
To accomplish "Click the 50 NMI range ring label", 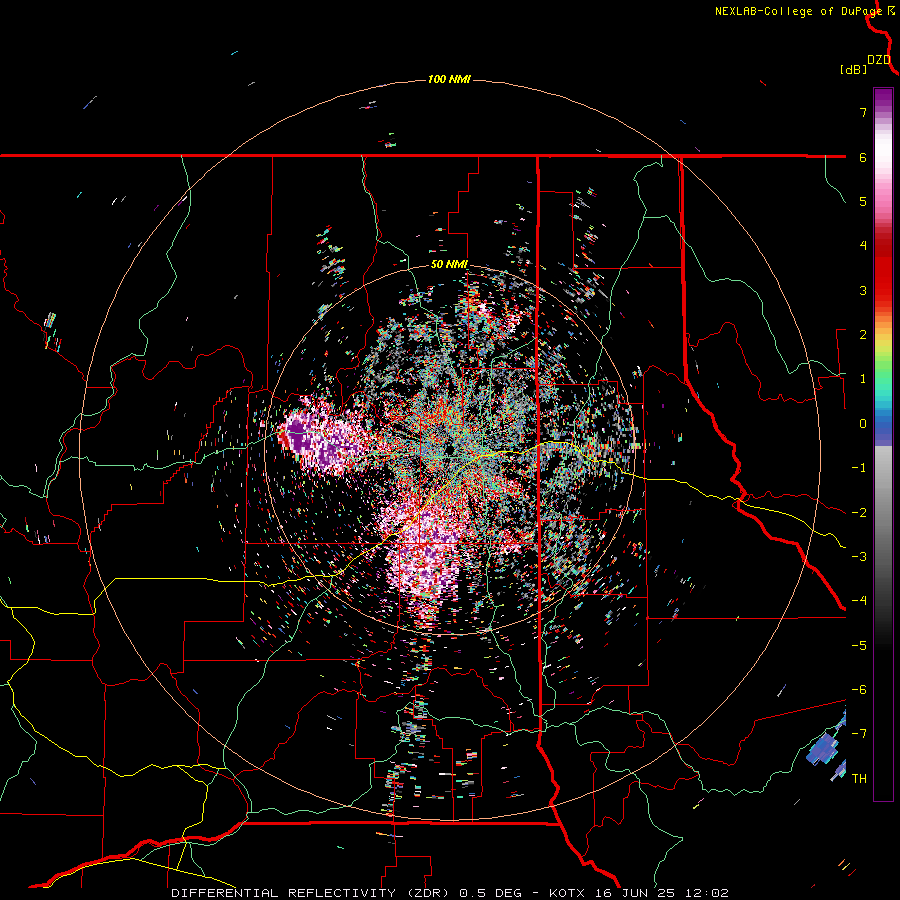I will point(449,265).
